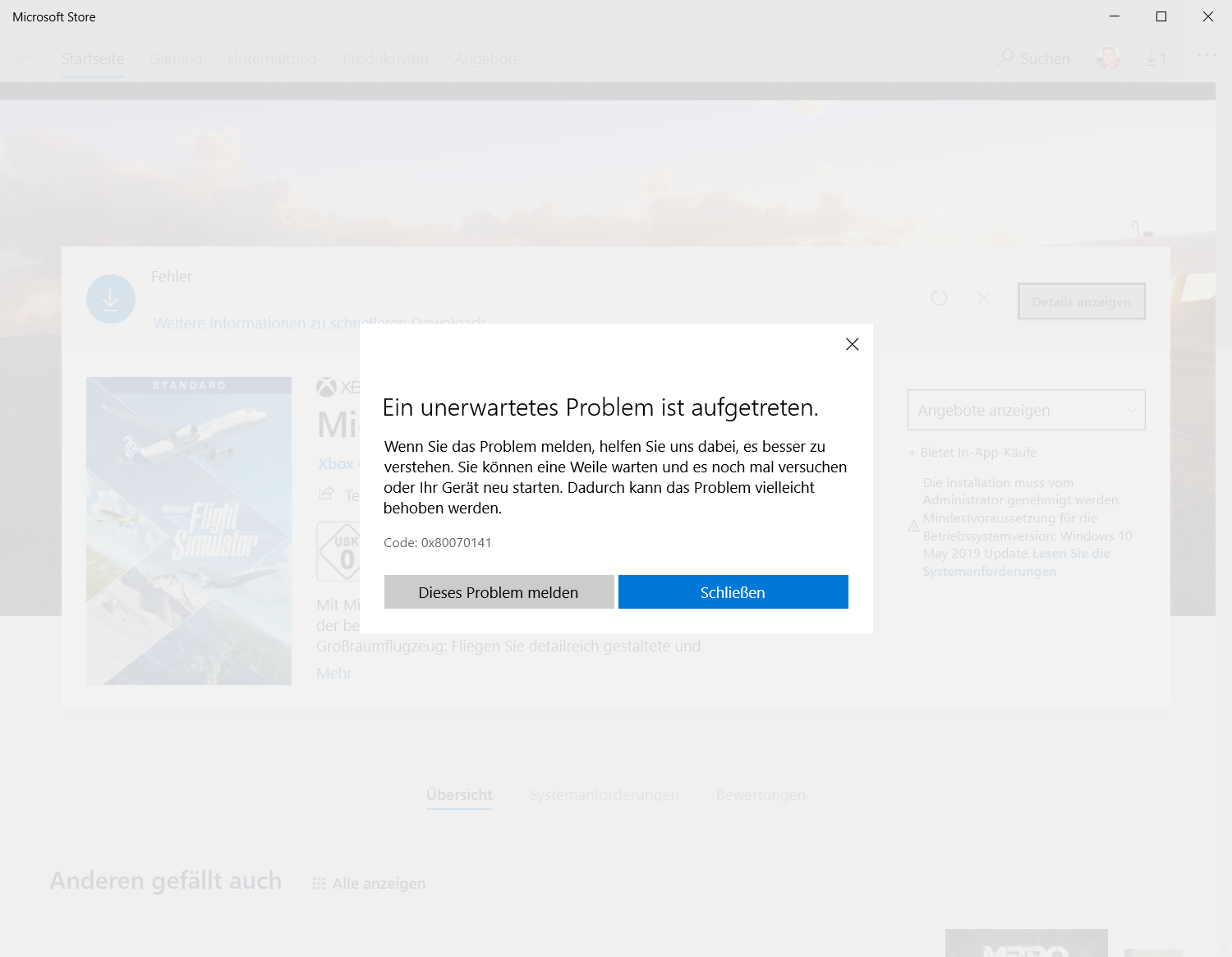Switch to the Unterhaltung tab
Screen dimensions: 1232x957
click(272, 59)
